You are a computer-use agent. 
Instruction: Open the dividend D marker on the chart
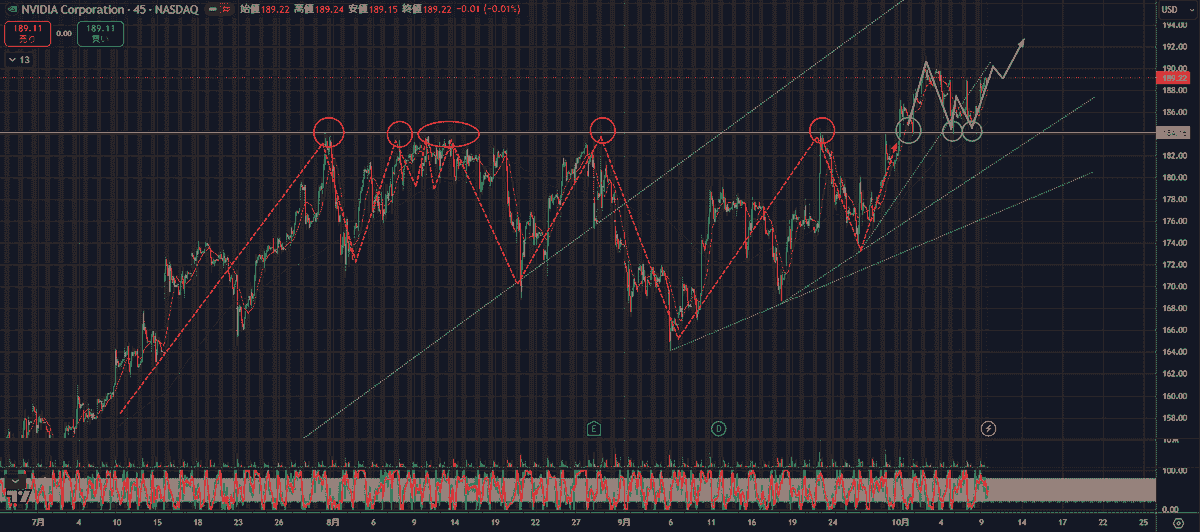tap(718, 428)
